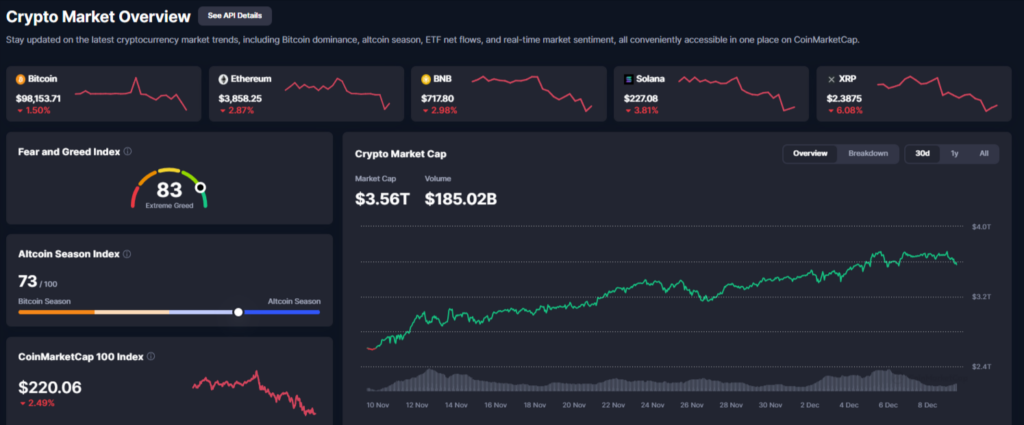Select the All time range
Viewport: 1024px width, 425px height.
click(x=984, y=153)
